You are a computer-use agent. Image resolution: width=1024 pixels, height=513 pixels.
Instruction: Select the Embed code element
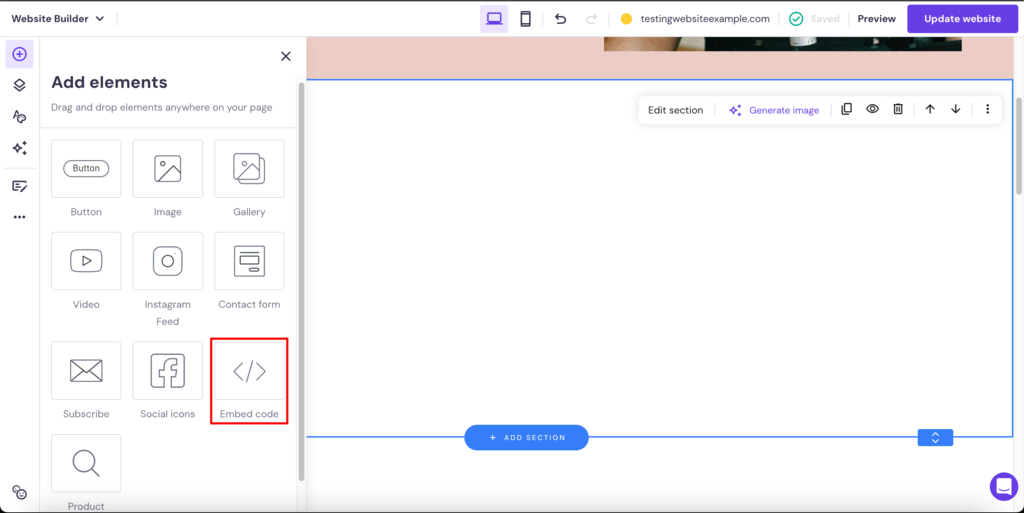249,372
